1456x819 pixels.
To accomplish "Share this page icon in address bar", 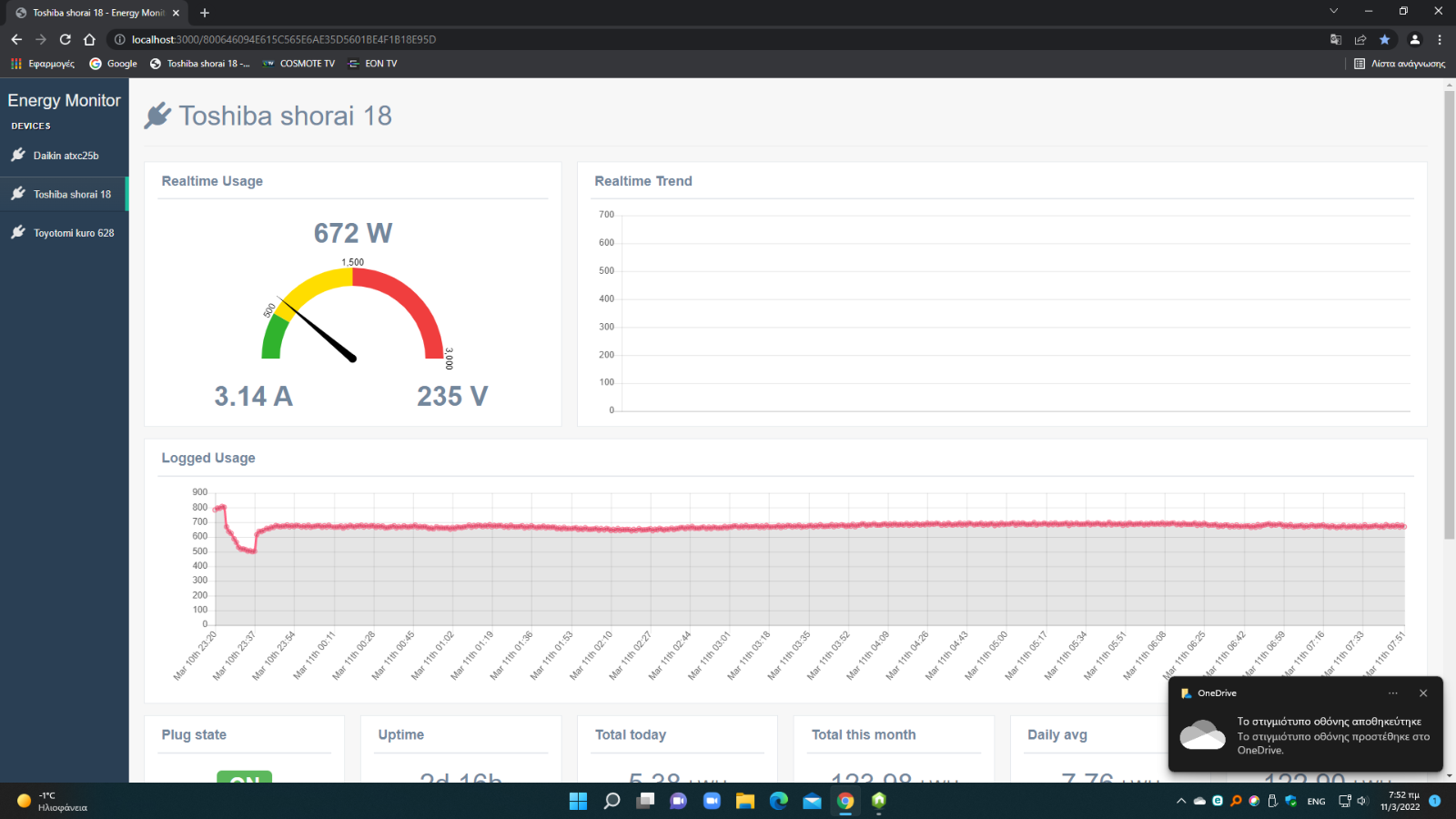I will tap(1360, 39).
